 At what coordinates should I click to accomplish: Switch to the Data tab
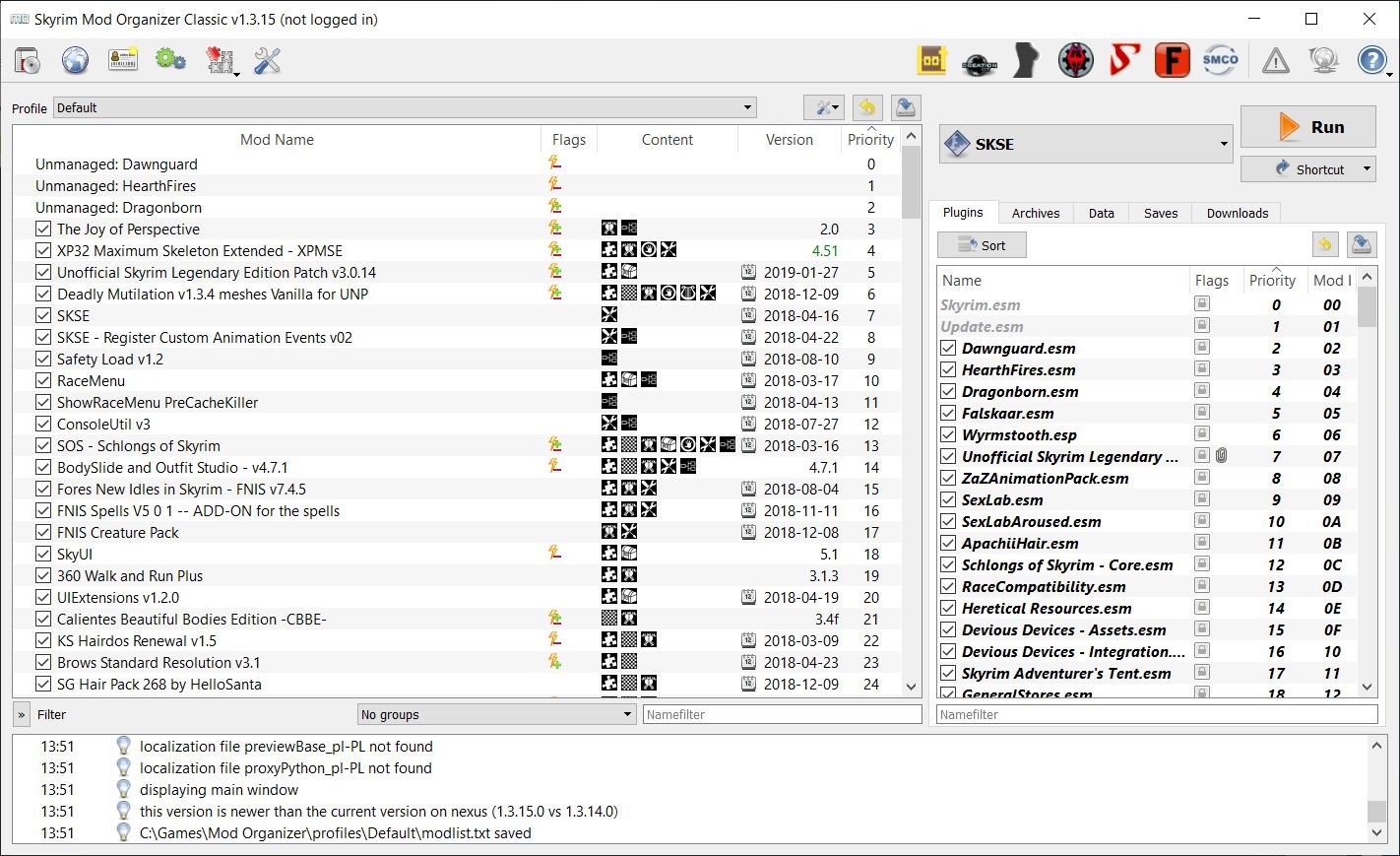click(x=1102, y=213)
